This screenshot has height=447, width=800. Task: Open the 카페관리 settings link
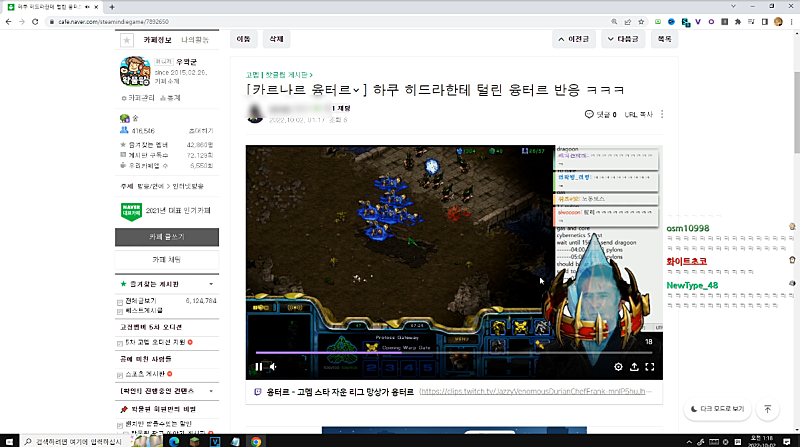[138, 98]
